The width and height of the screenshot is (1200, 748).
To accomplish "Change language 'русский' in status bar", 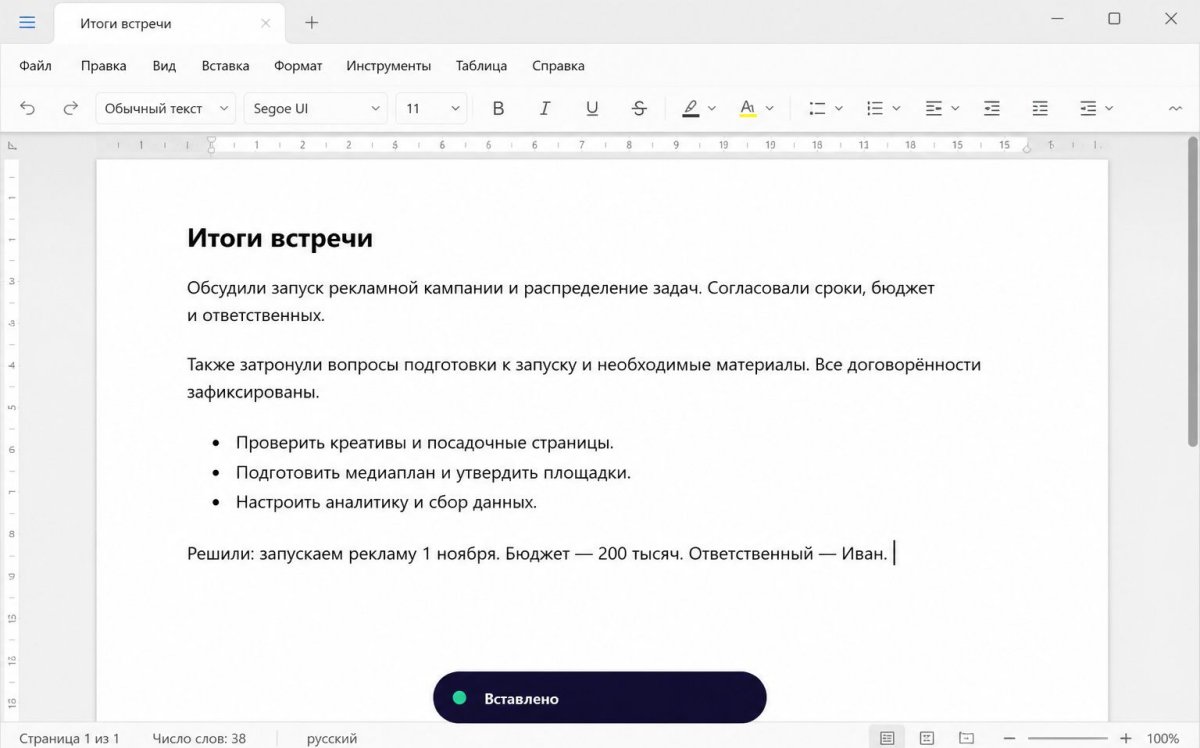I will coord(332,738).
